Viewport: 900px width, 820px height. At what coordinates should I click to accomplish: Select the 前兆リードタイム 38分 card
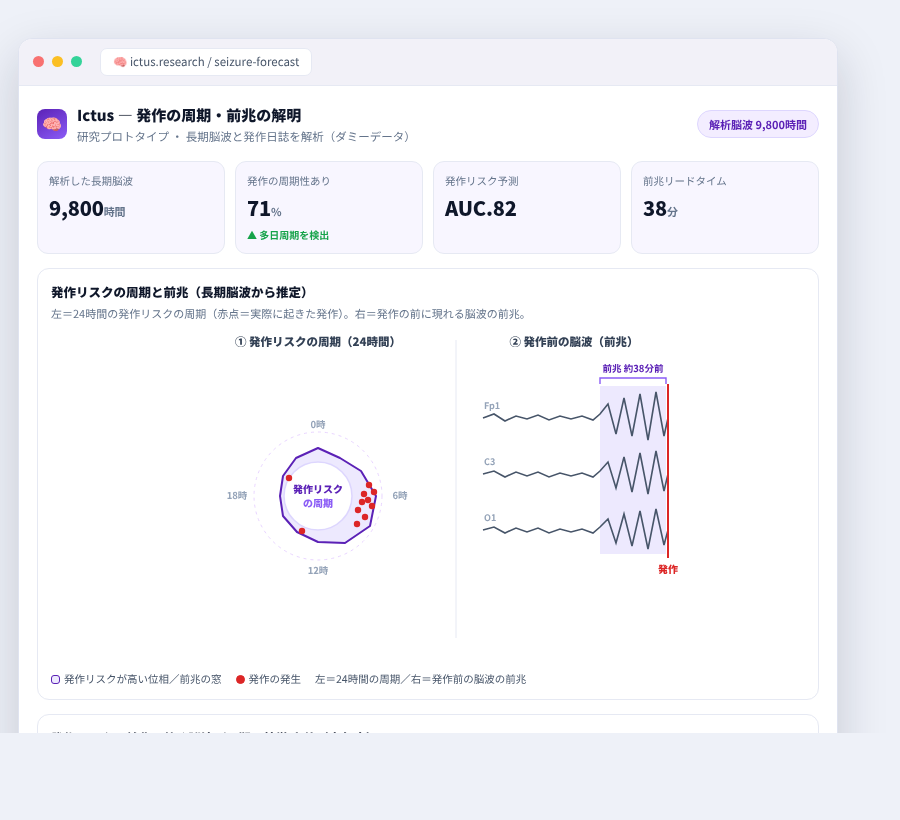[x=725, y=207]
